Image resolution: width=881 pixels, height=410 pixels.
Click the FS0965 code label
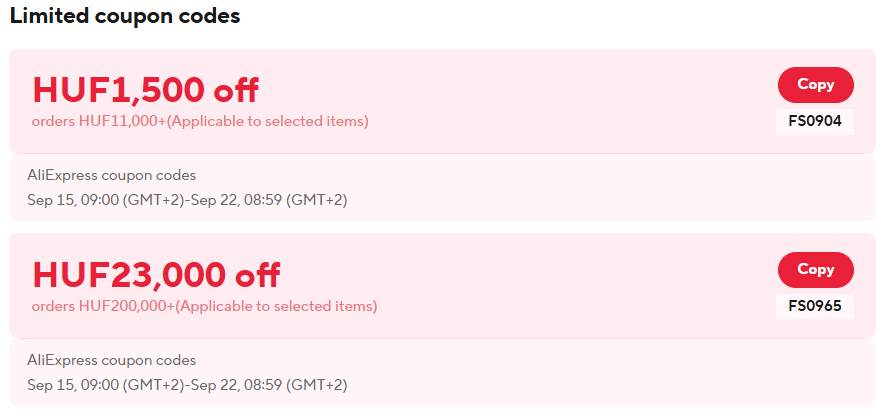click(x=815, y=306)
